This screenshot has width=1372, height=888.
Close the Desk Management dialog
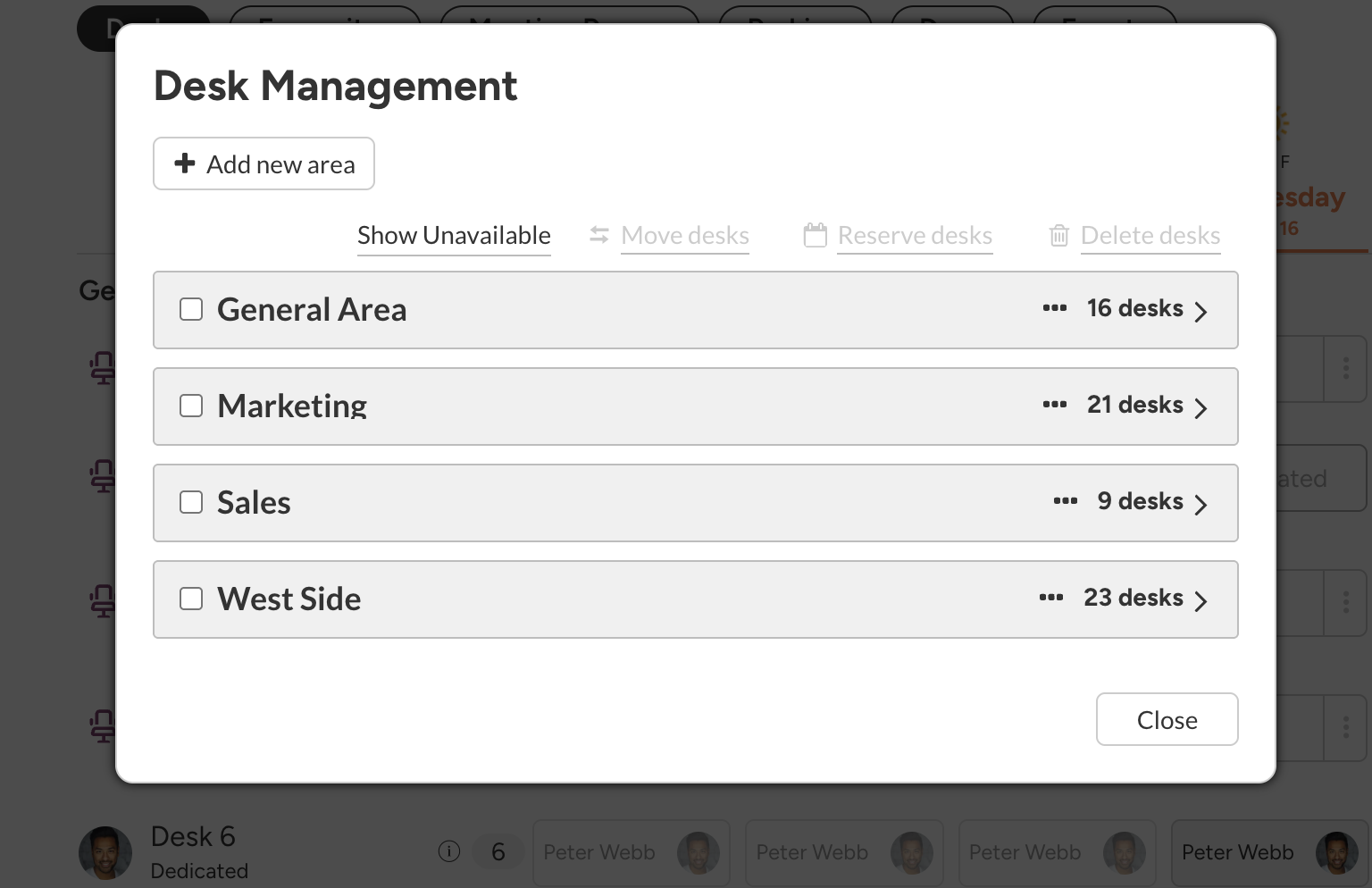(1167, 719)
